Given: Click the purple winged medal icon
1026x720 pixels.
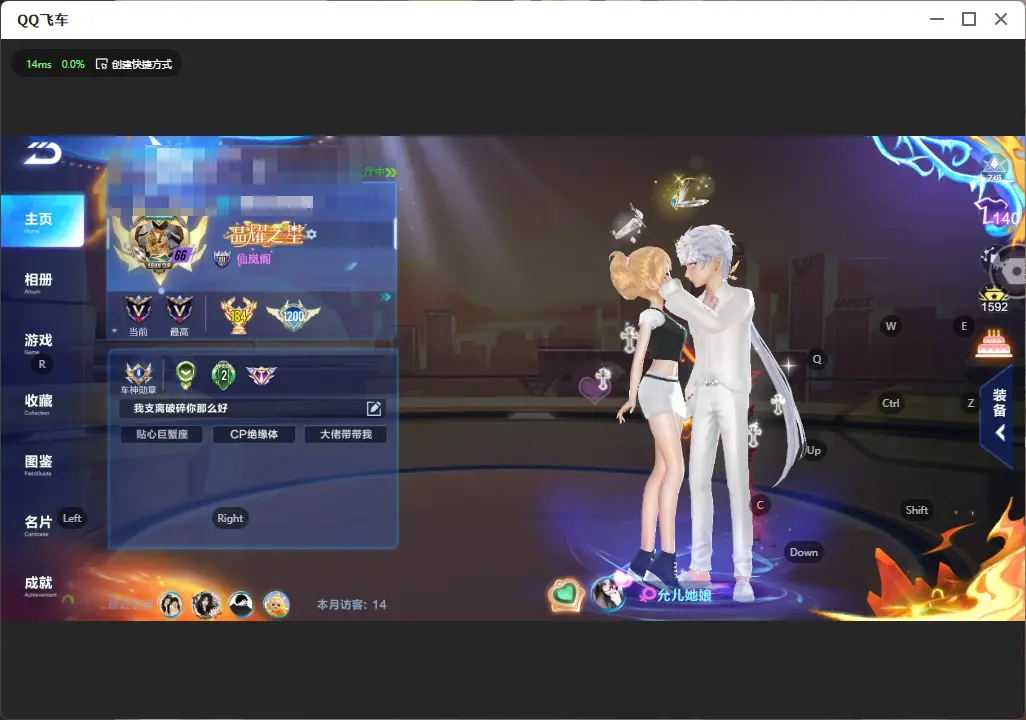Looking at the screenshot, I should (261, 375).
